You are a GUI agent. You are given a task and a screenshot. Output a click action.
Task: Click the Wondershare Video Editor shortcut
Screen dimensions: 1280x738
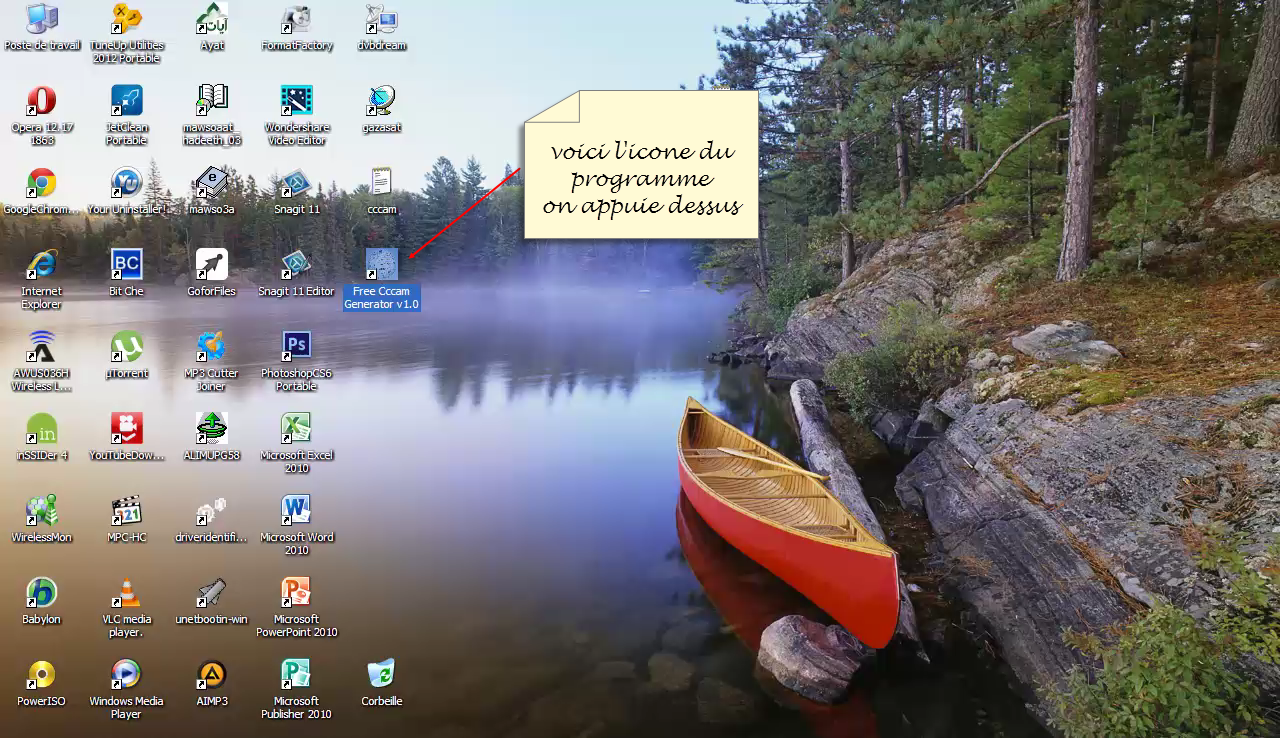(x=296, y=102)
